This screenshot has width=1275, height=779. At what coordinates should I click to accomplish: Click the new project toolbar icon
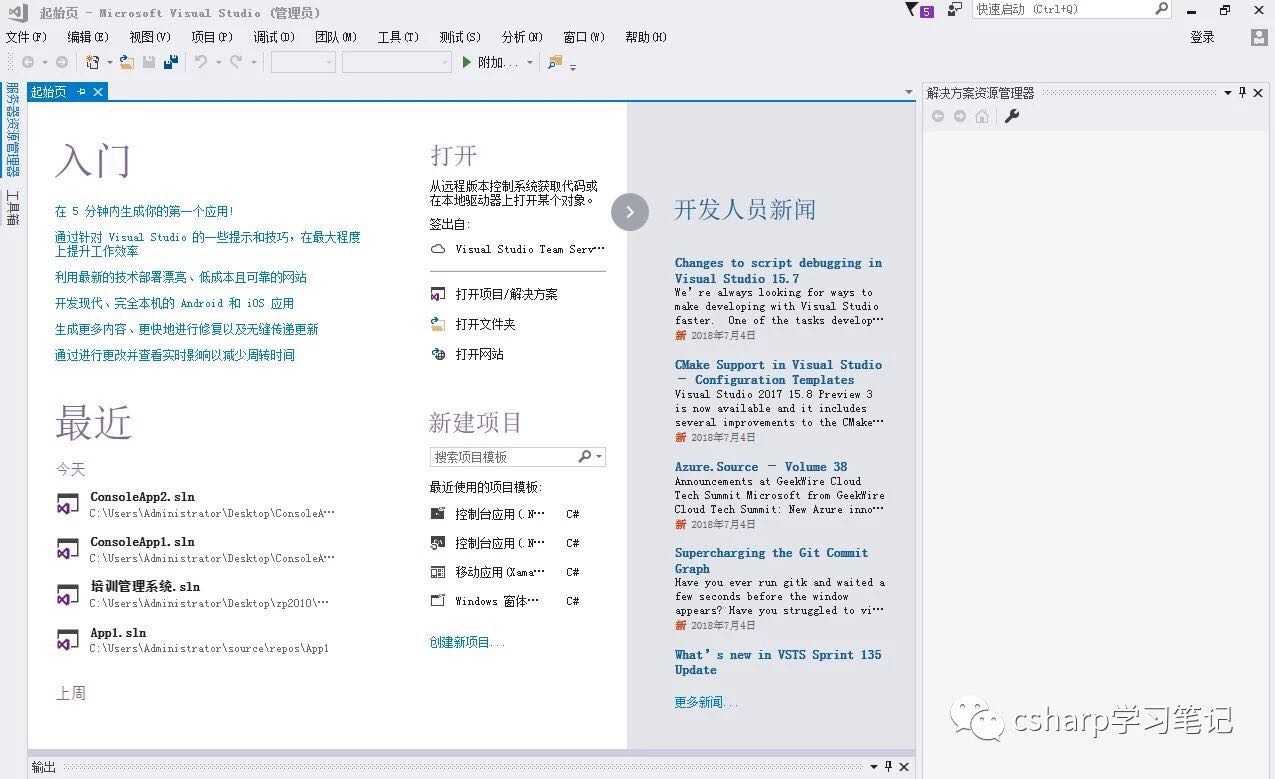pos(93,62)
